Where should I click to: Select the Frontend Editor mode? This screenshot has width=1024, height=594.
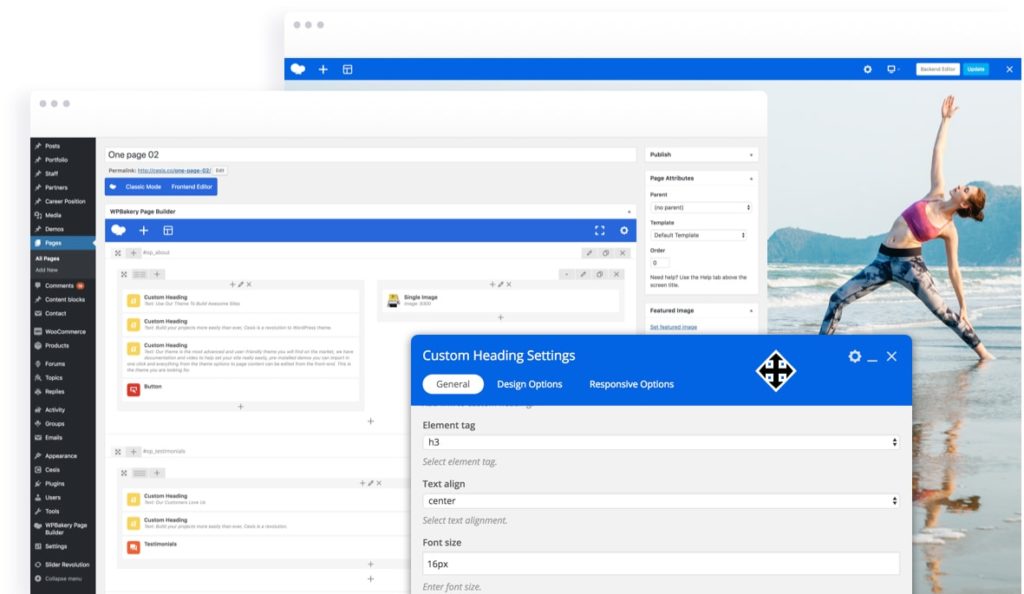[192, 186]
